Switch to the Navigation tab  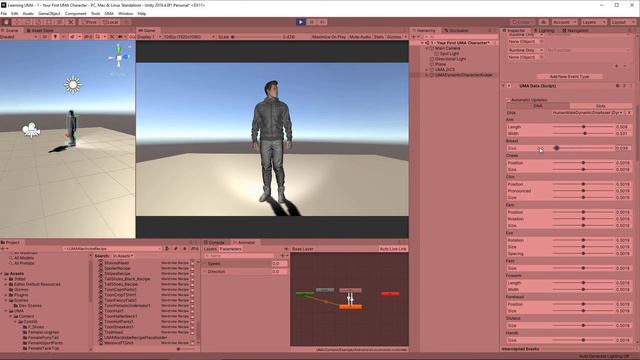576,31
